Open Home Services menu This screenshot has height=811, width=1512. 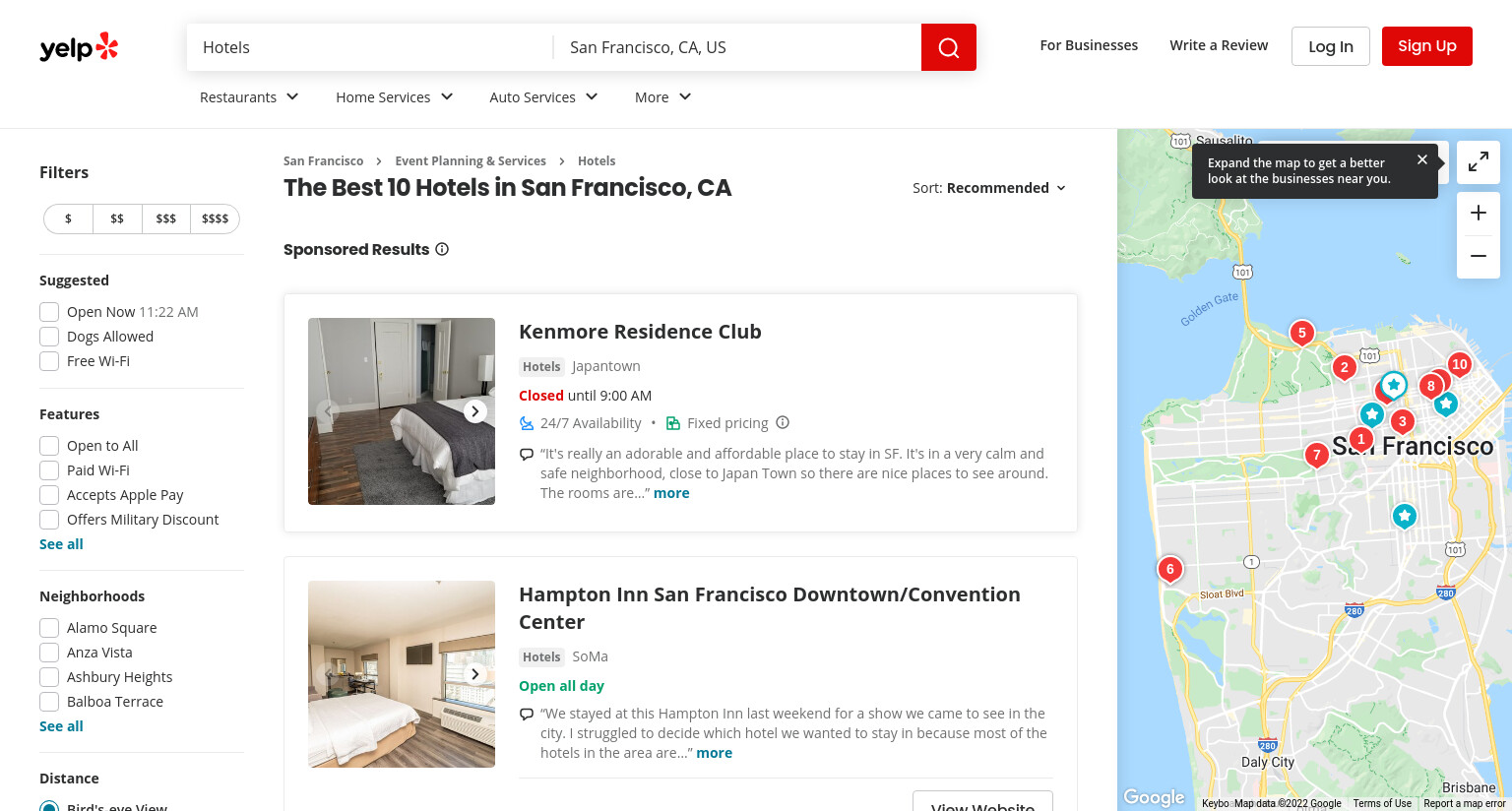point(394,97)
